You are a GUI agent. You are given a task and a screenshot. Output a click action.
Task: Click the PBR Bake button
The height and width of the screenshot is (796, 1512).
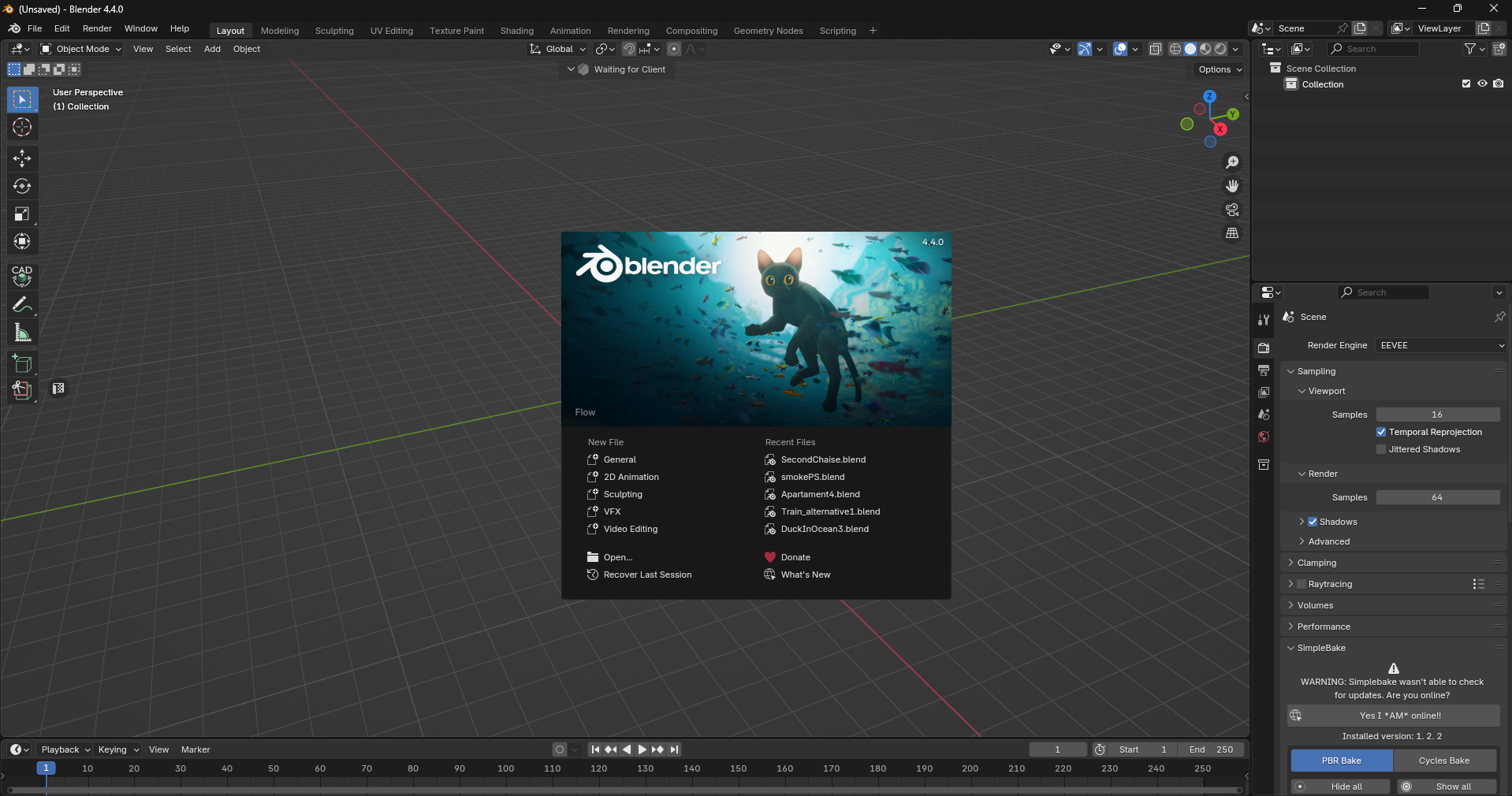tap(1342, 761)
